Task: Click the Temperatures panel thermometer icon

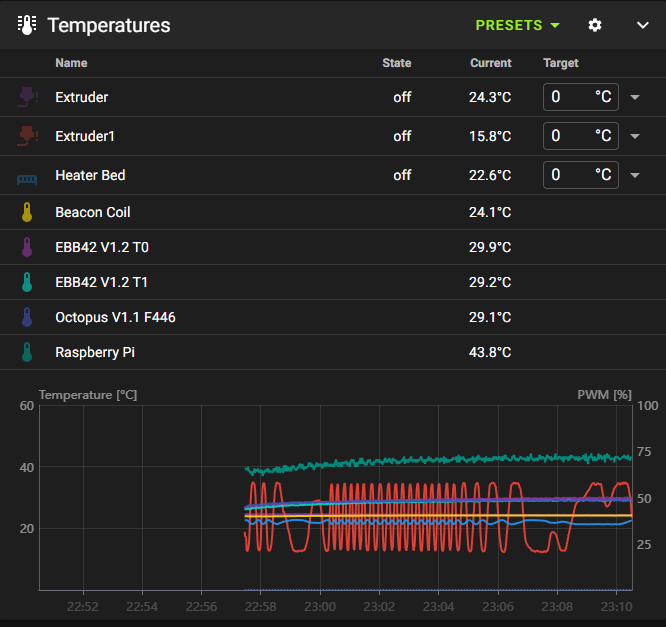Action: [27, 25]
